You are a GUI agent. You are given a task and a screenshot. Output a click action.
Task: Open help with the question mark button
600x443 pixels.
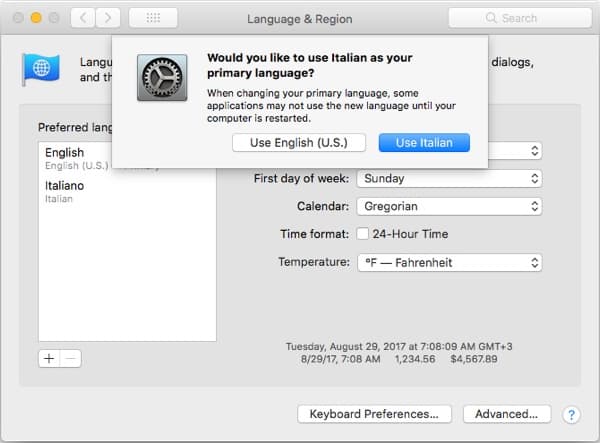point(571,414)
